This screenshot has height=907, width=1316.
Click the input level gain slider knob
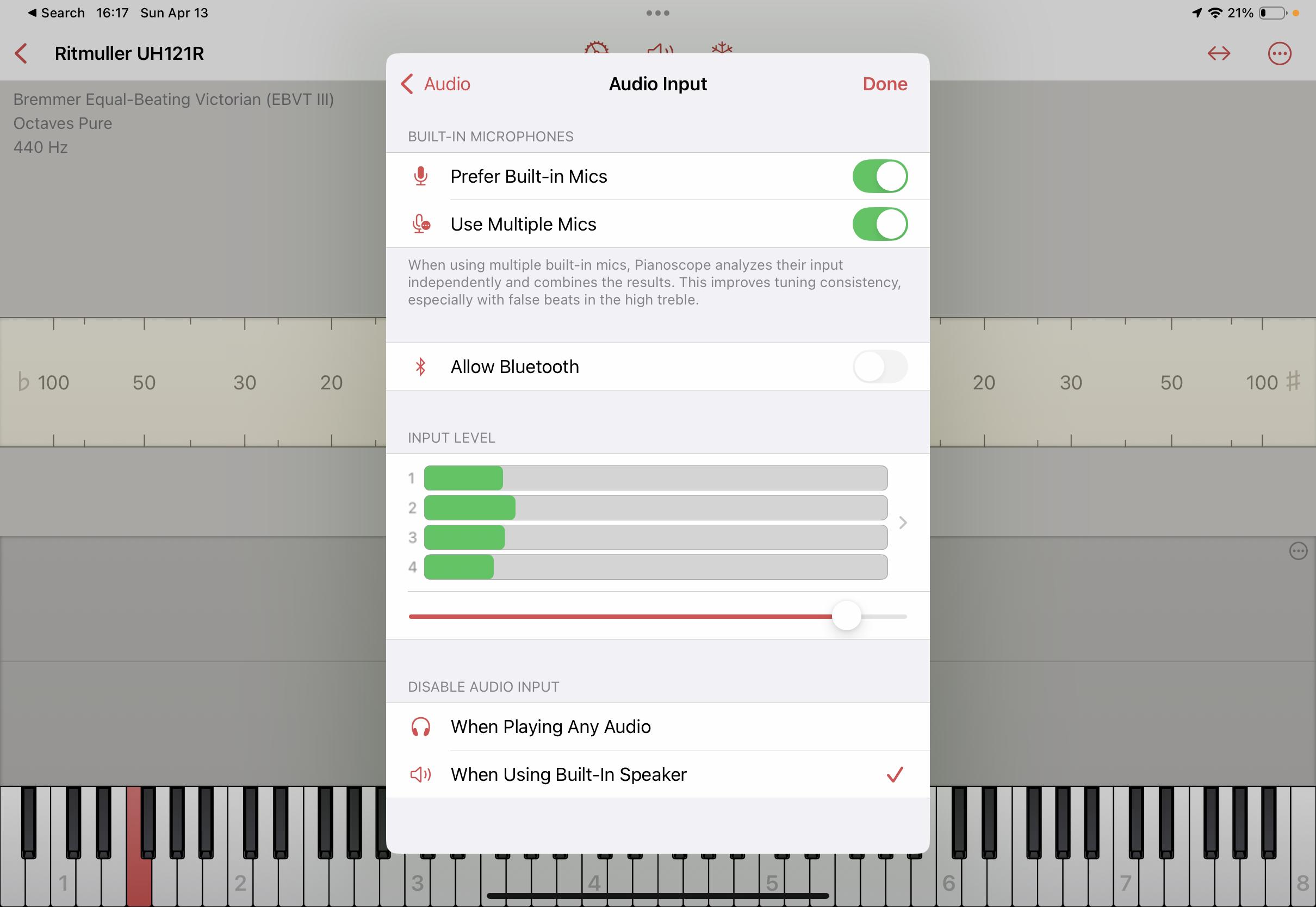click(846, 616)
